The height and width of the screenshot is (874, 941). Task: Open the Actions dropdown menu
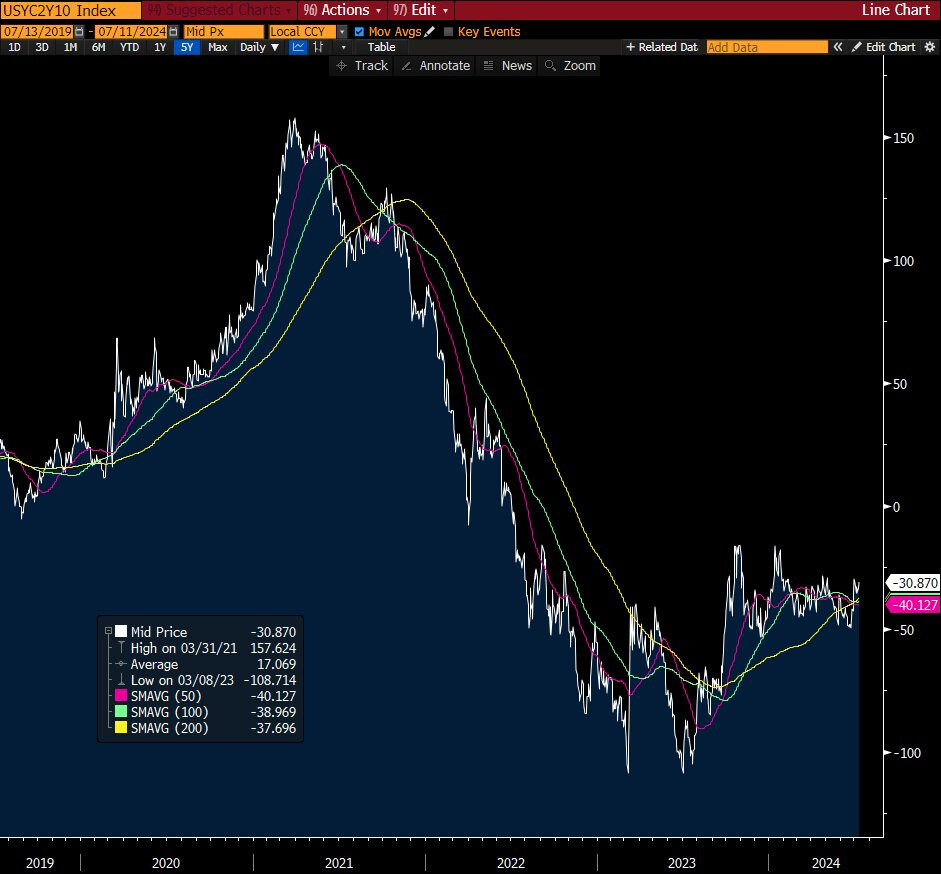click(342, 10)
